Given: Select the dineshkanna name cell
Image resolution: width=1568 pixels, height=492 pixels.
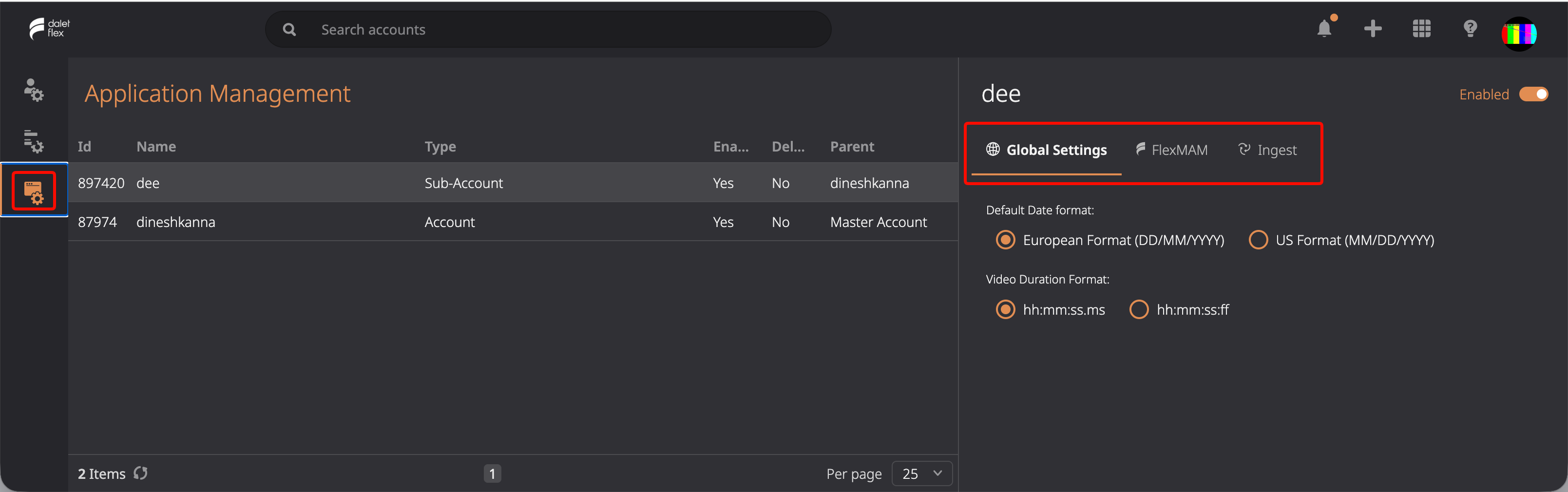Looking at the screenshot, I should [x=176, y=222].
